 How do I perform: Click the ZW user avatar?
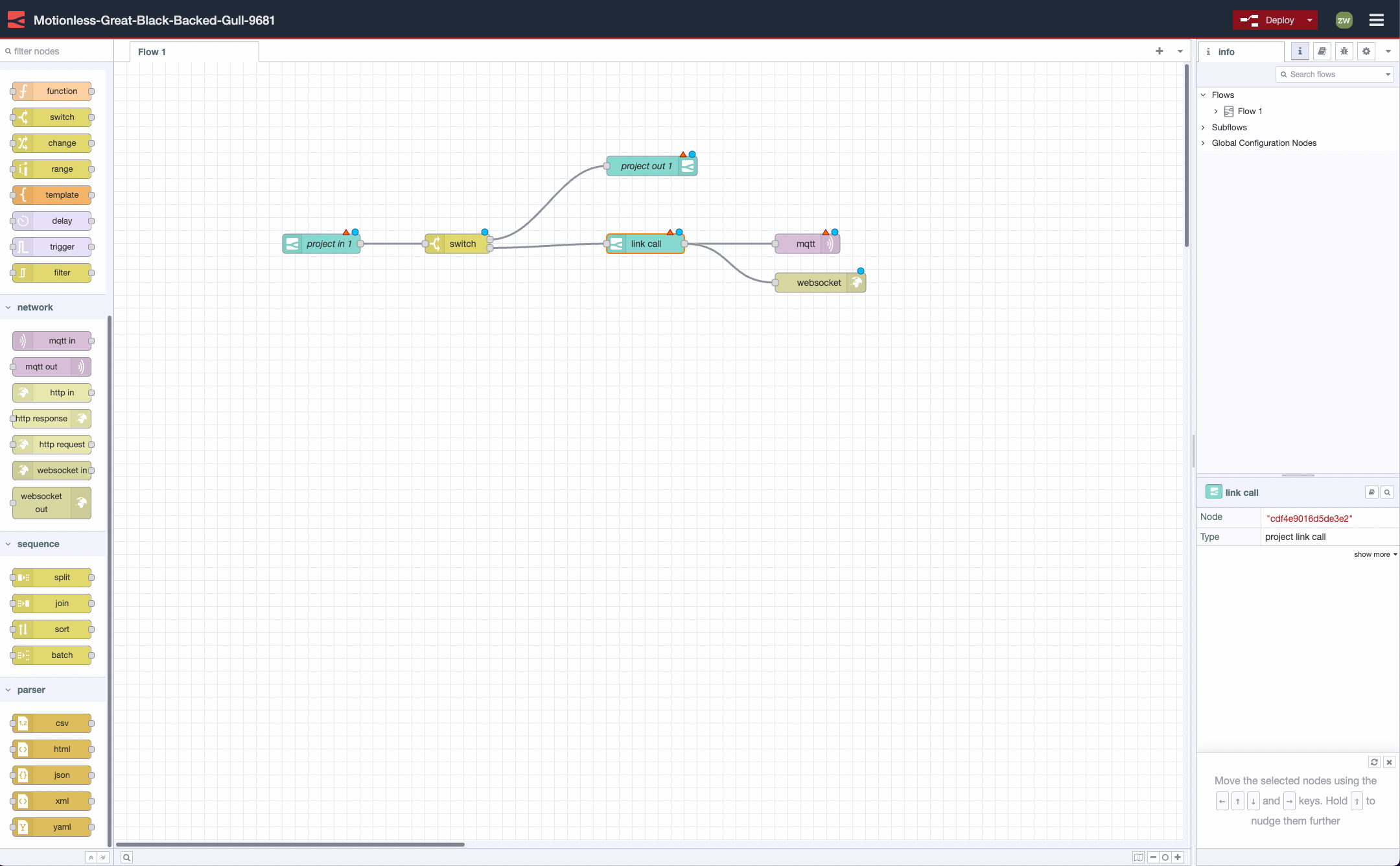[x=1344, y=20]
